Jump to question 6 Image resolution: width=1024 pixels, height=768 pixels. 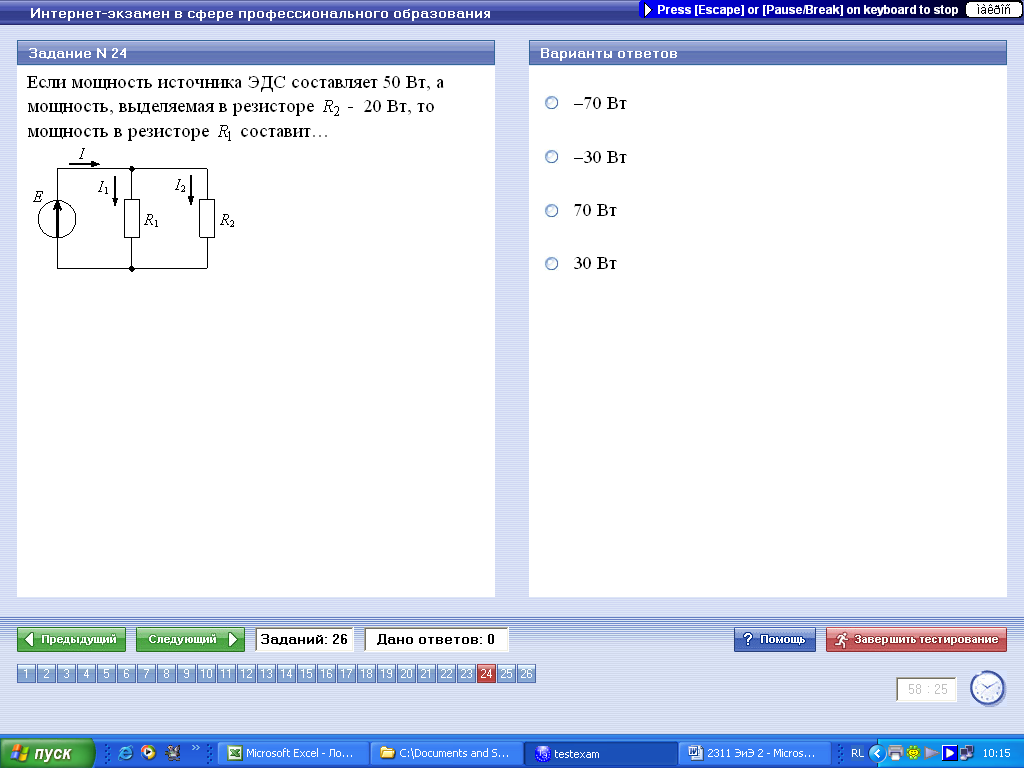point(126,673)
